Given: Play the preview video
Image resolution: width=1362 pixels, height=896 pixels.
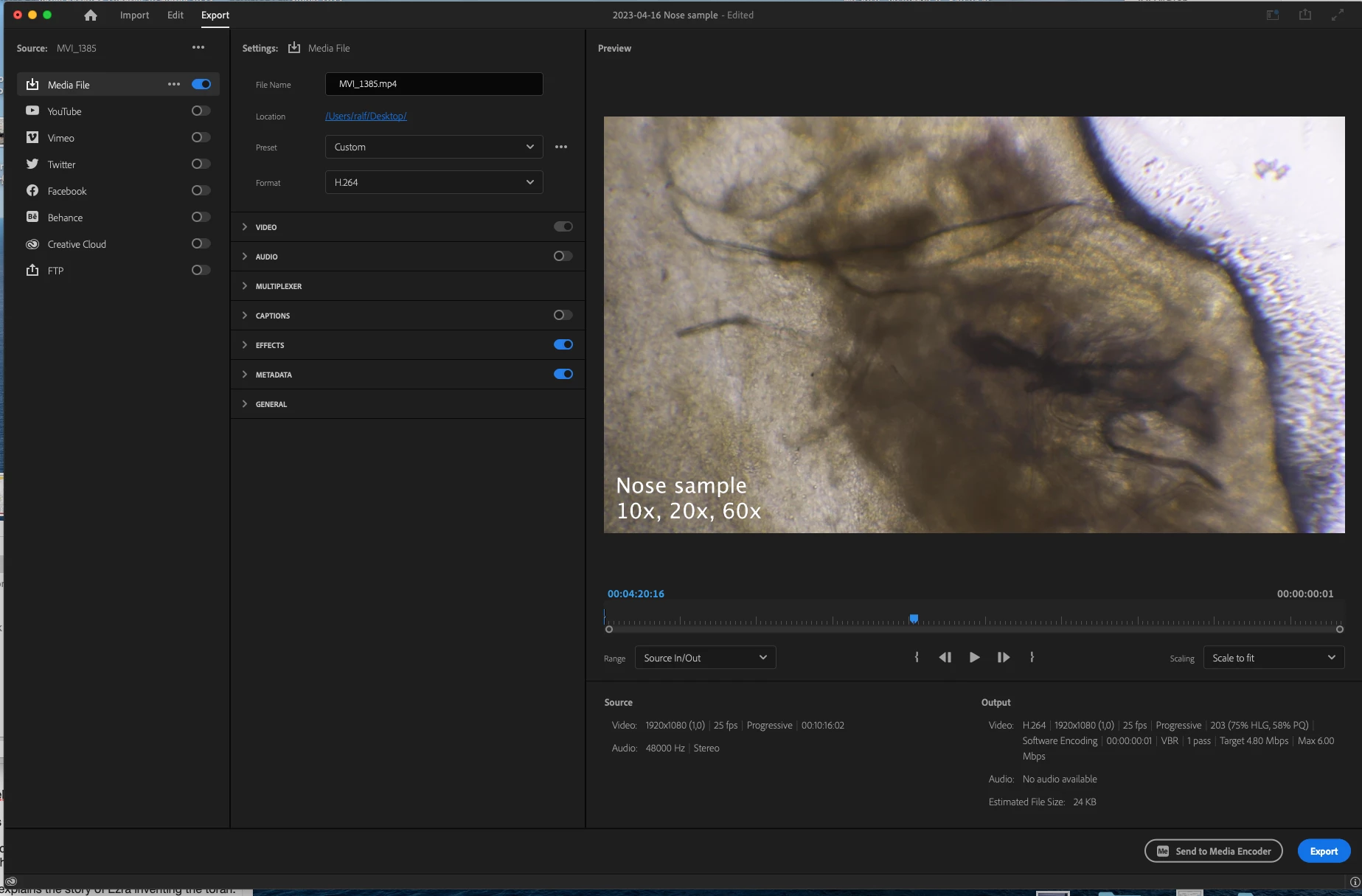Looking at the screenshot, I should (974, 657).
